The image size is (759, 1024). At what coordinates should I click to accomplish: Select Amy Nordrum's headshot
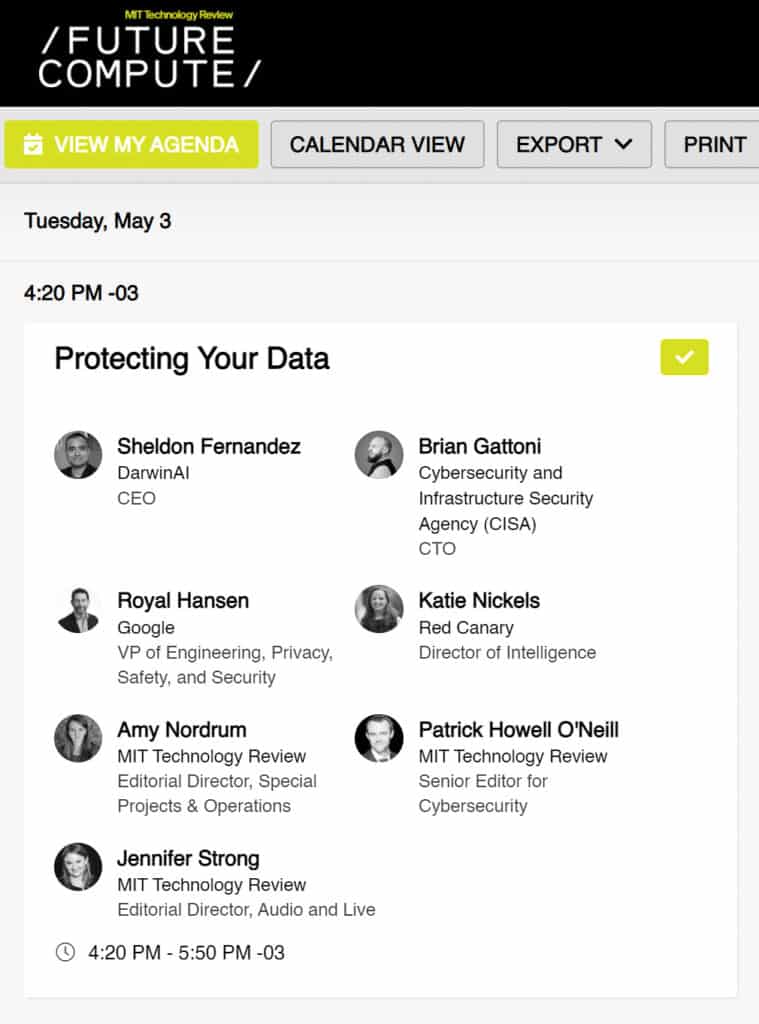[78, 738]
